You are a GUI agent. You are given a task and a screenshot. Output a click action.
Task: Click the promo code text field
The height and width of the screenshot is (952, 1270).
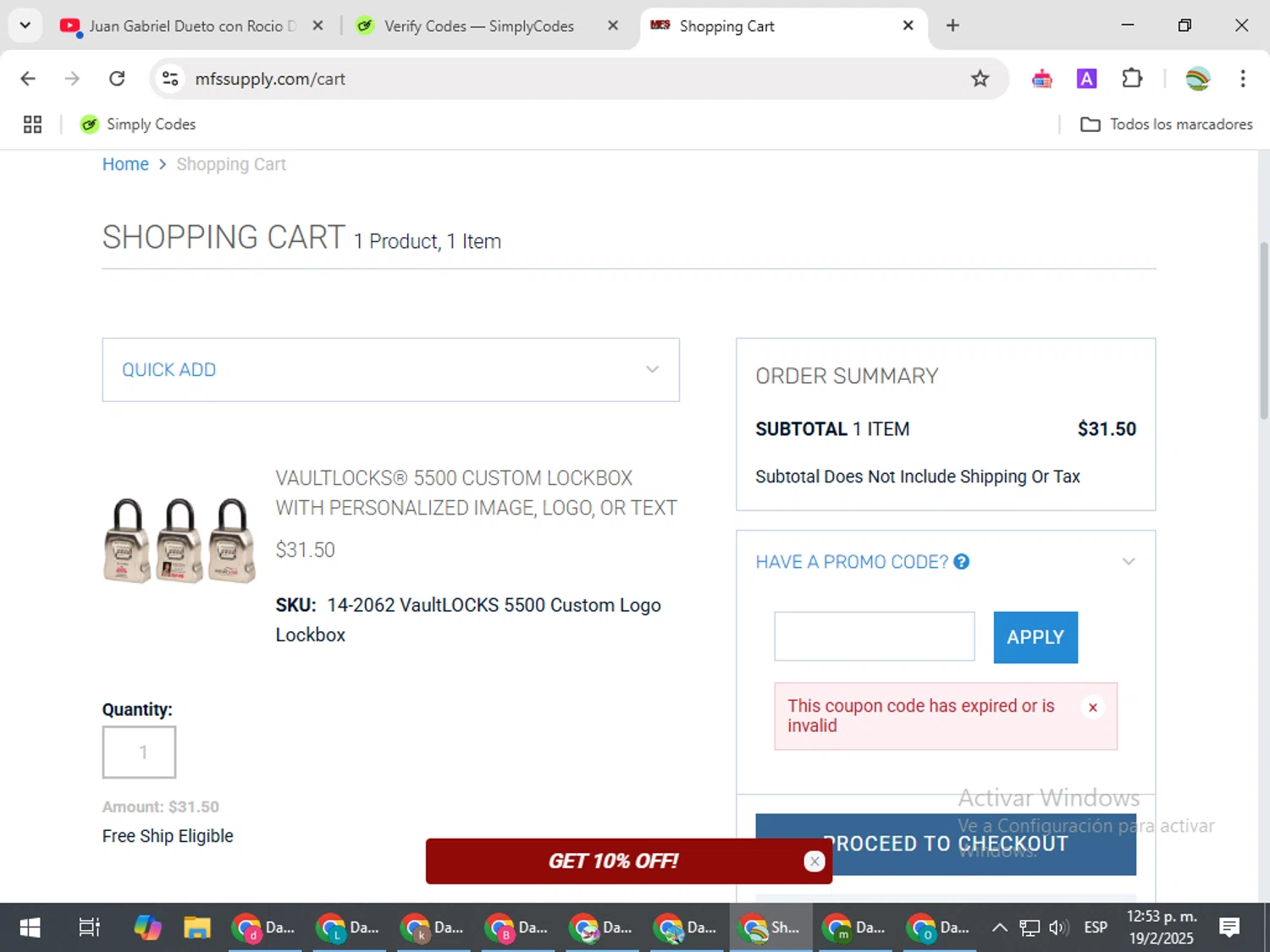[875, 636]
